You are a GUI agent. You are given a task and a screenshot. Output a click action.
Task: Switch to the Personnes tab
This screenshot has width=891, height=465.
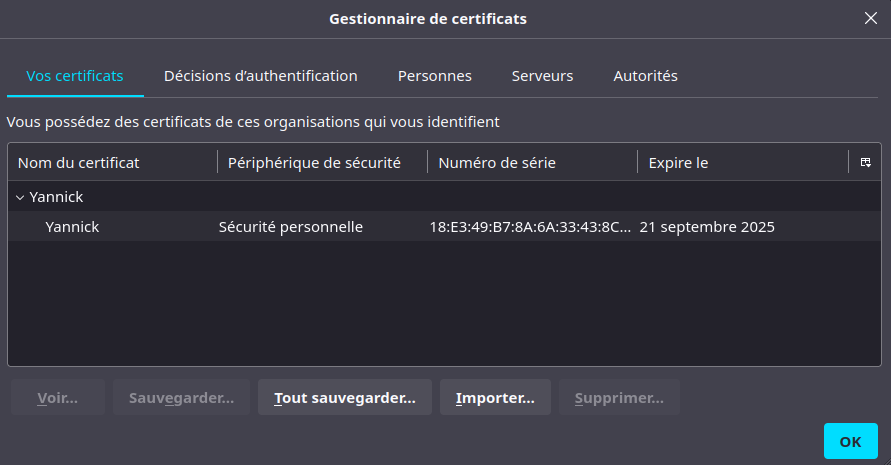click(x=434, y=76)
